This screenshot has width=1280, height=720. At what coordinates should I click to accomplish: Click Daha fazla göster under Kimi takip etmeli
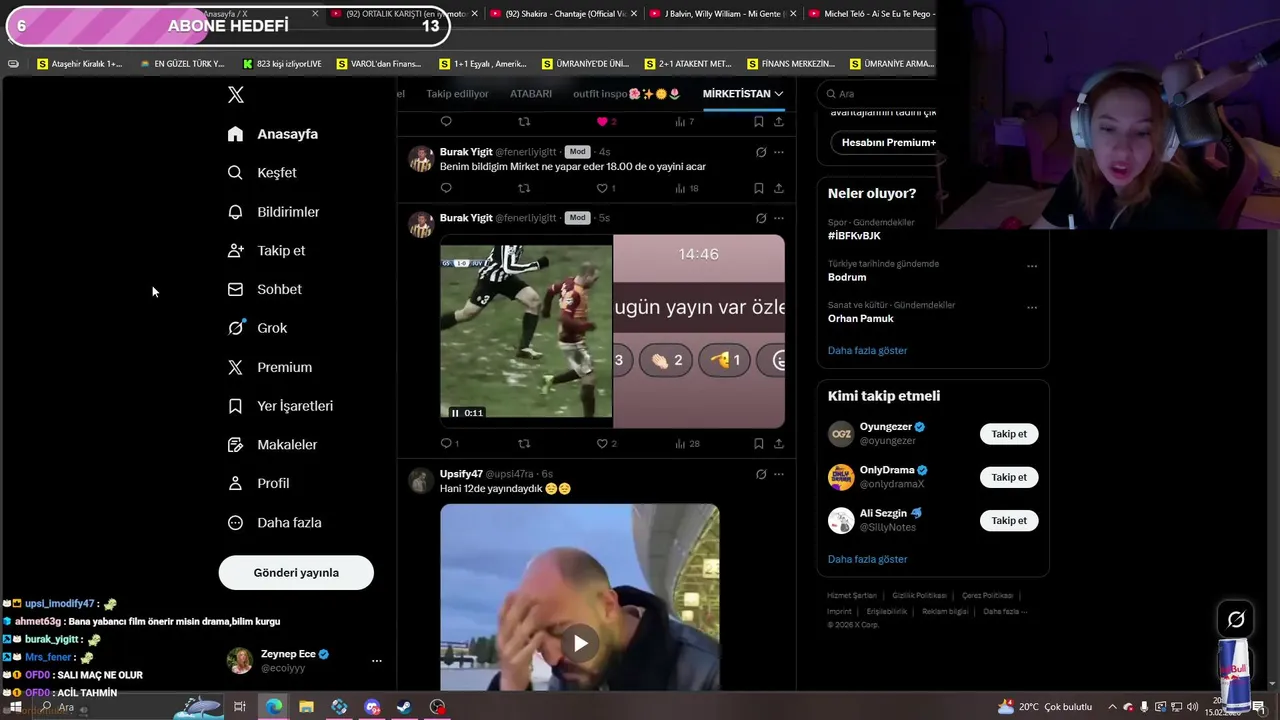pyautogui.click(x=867, y=559)
